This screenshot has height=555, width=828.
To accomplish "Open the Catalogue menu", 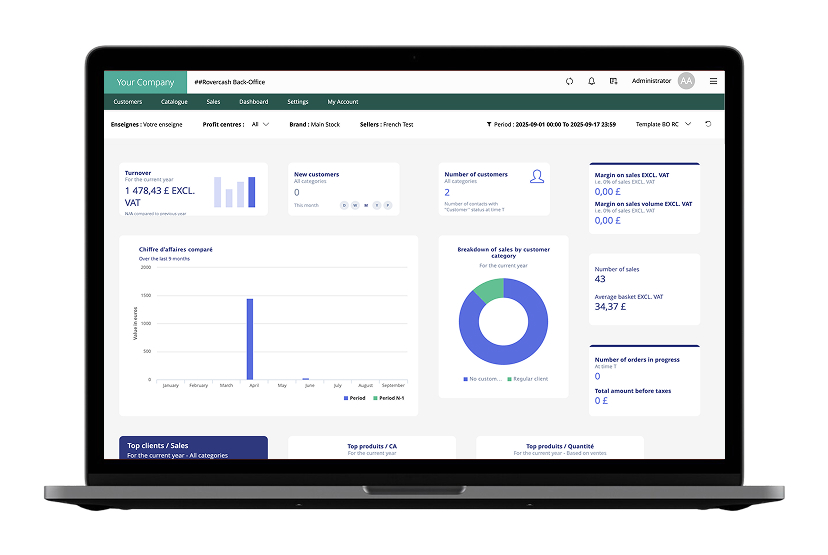I will pyautogui.click(x=174, y=102).
